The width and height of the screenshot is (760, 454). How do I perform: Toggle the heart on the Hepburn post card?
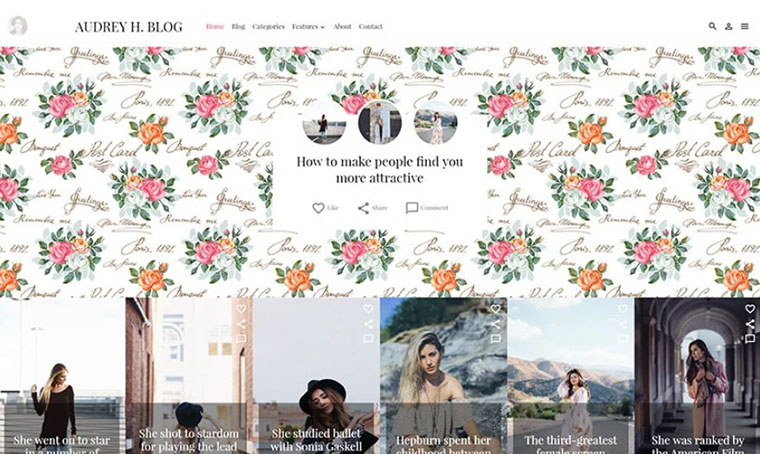click(495, 309)
